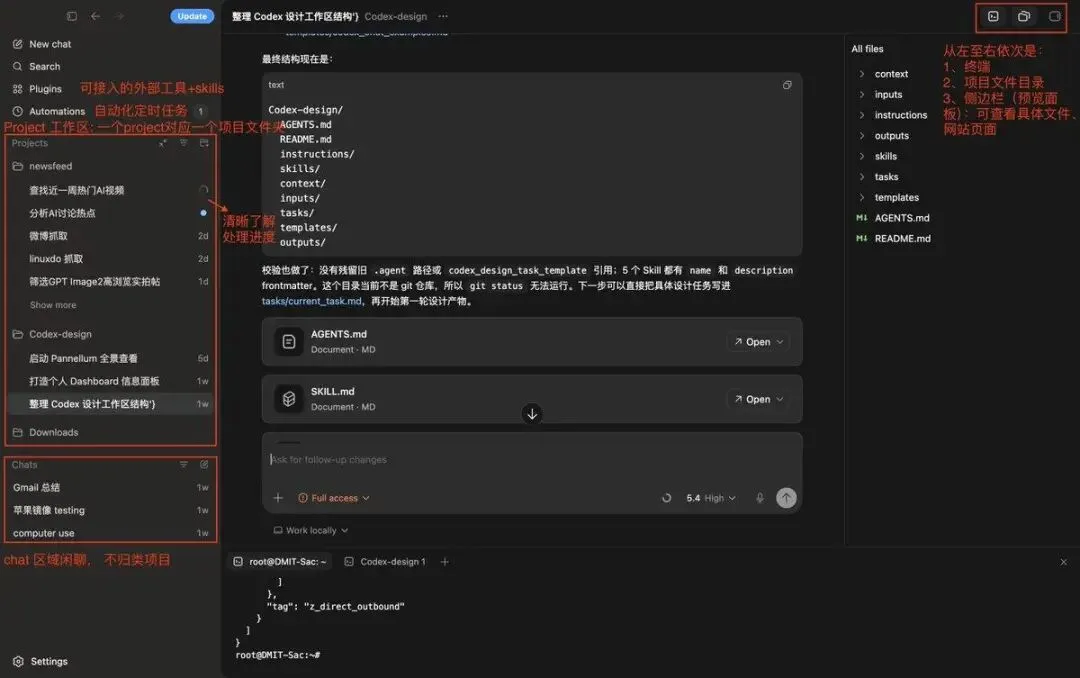Click the filter icon in Projects header

pyautogui.click(x=183, y=143)
